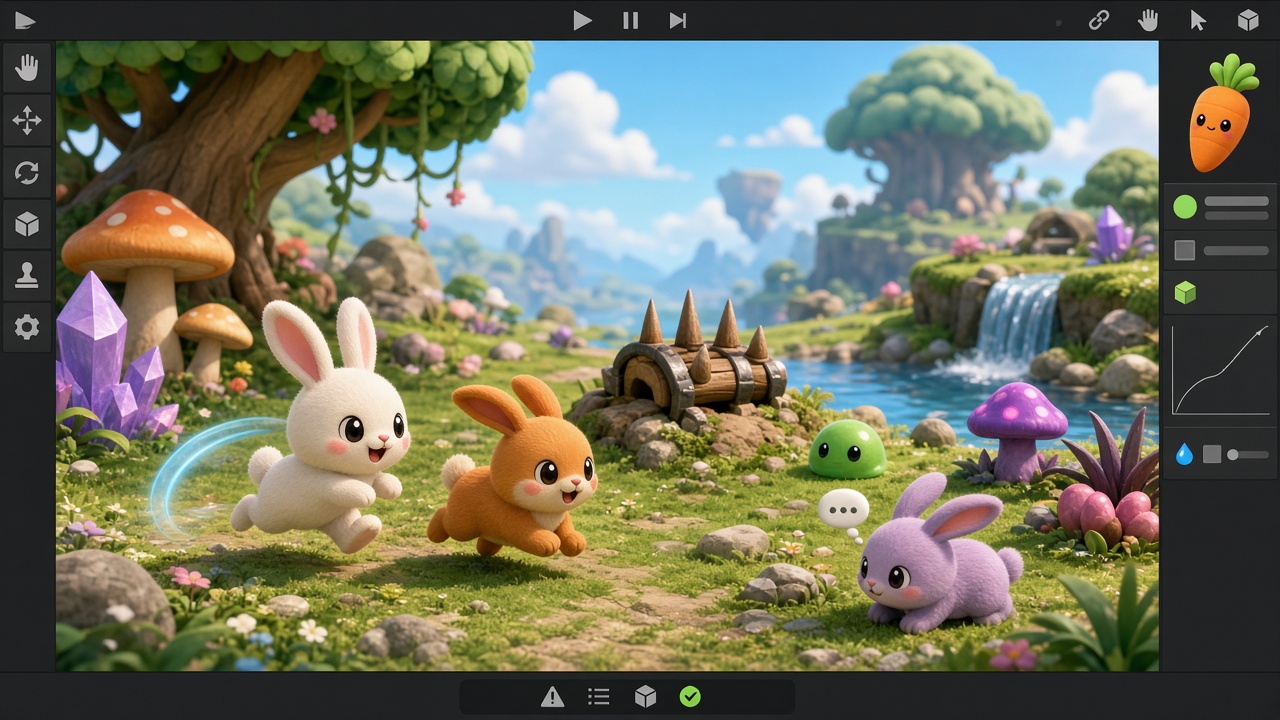This screenshot has width=1280, height=720.
Task: Select the four-arrow move tool
Action: [x=27, y=121]
